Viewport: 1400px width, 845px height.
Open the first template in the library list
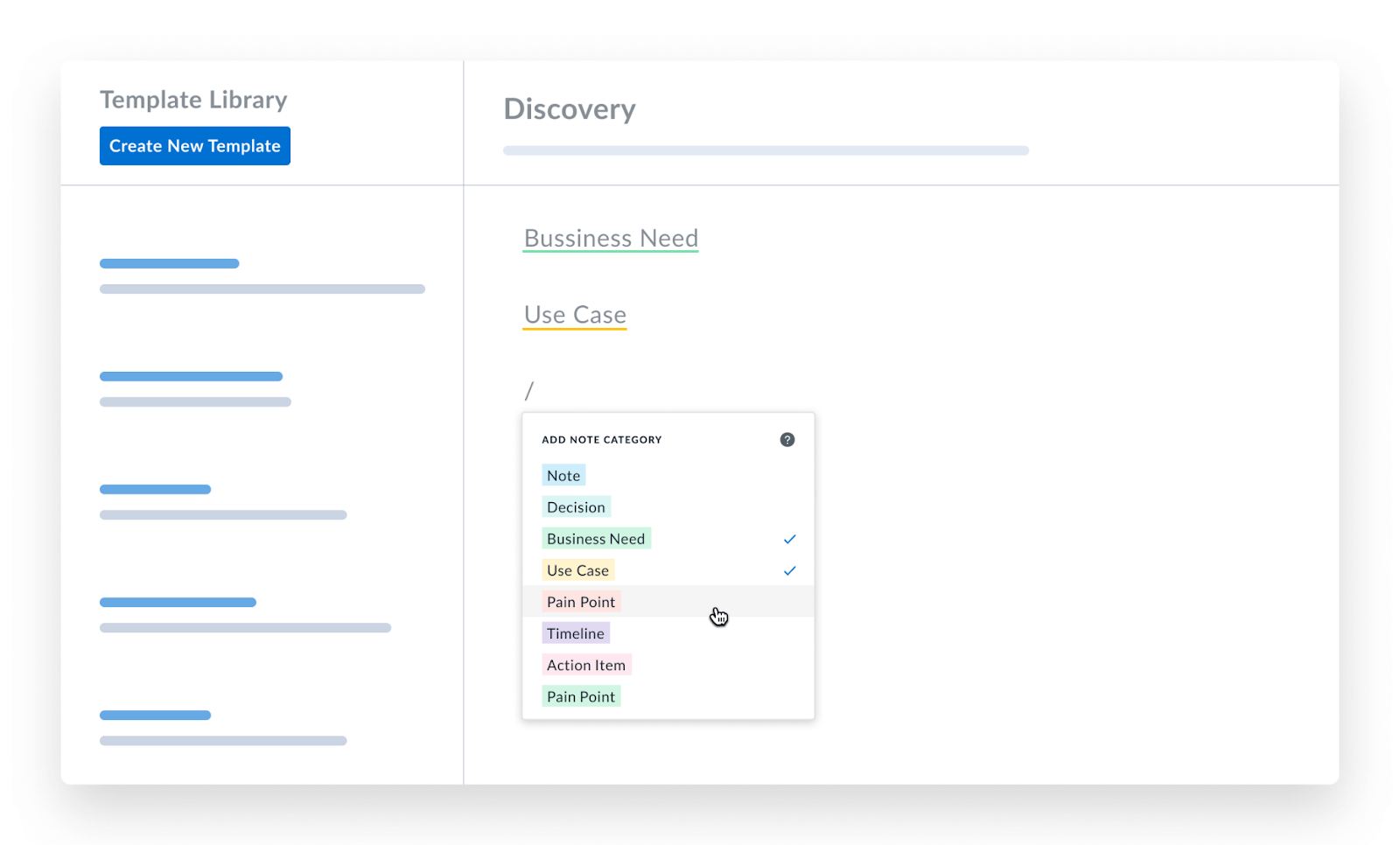(170, 263)
